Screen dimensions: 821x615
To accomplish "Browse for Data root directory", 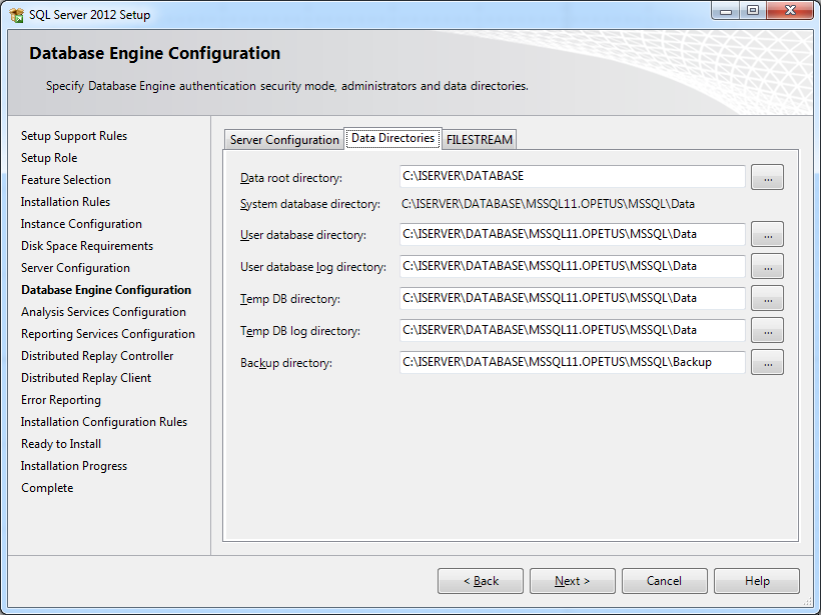I will 767,177.
